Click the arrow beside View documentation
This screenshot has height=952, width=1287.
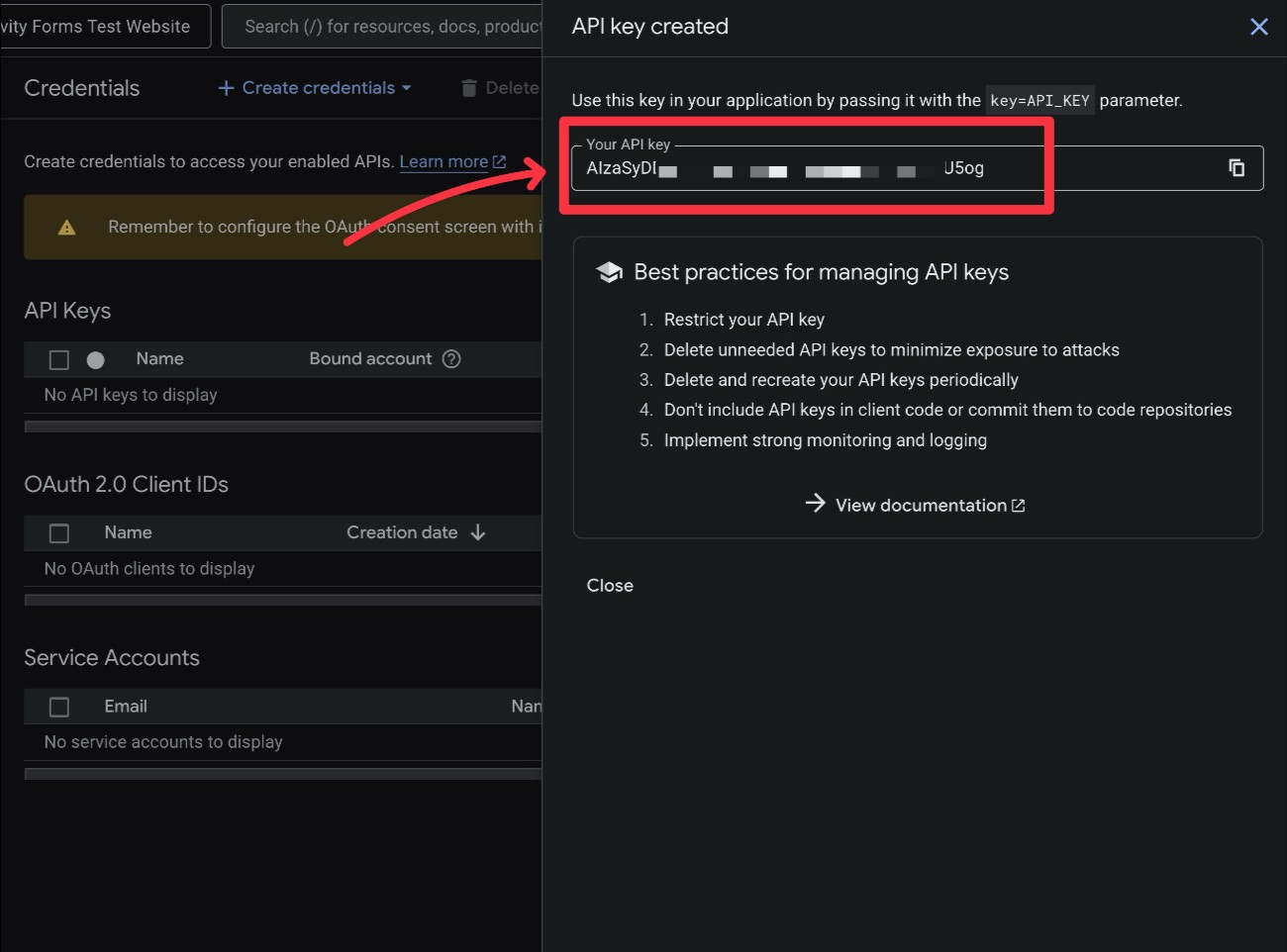(x=815, y=504)
